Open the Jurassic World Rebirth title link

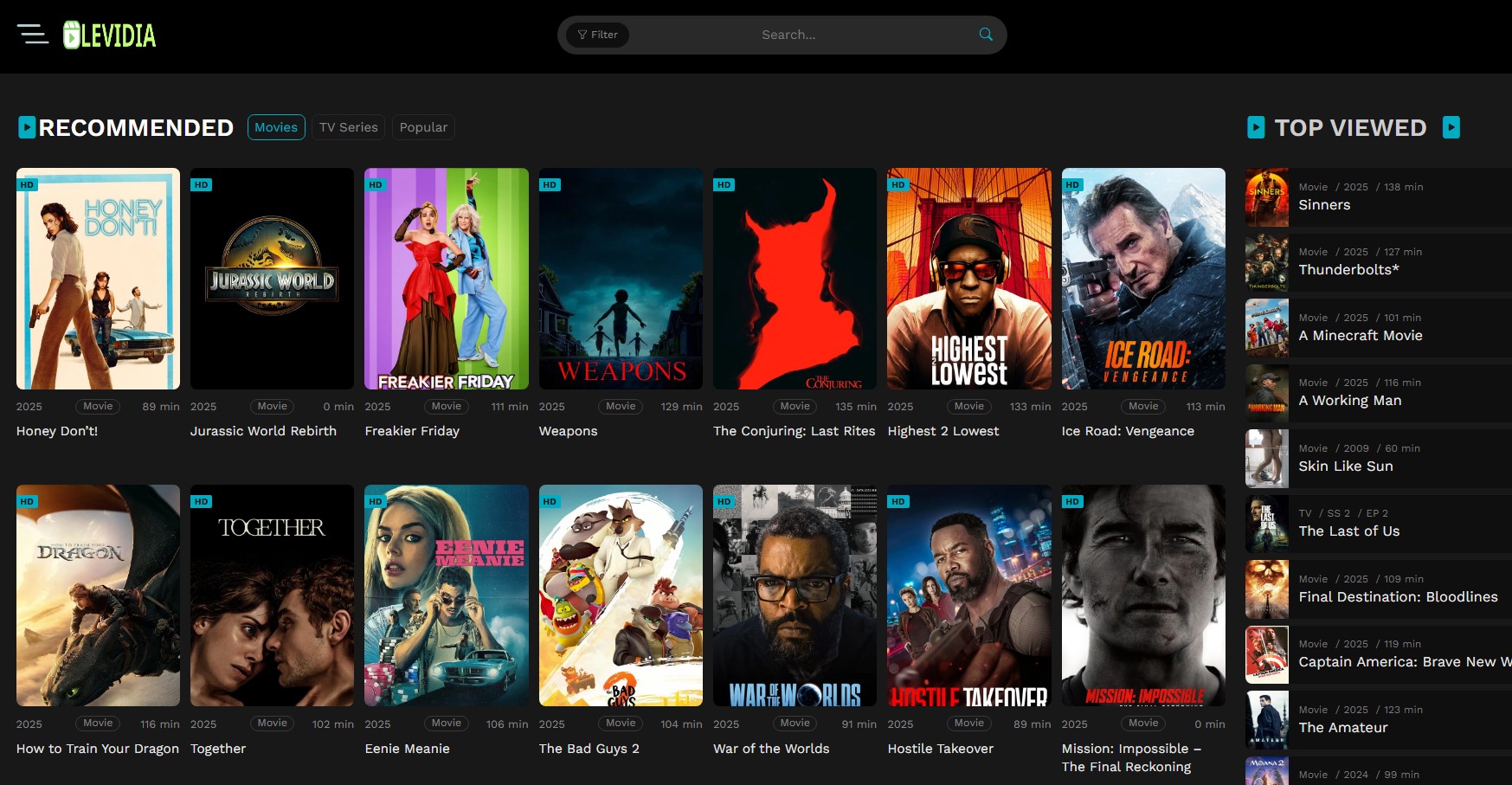pos(265,430)
